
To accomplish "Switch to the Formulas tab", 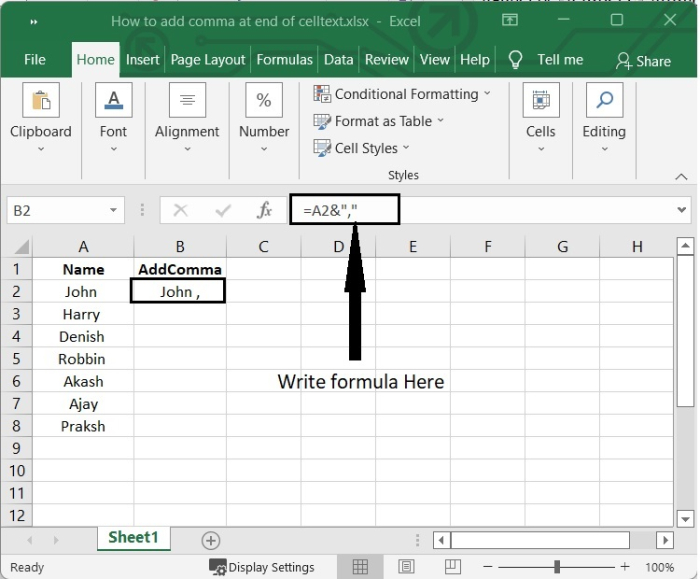I will coord(284,59).
